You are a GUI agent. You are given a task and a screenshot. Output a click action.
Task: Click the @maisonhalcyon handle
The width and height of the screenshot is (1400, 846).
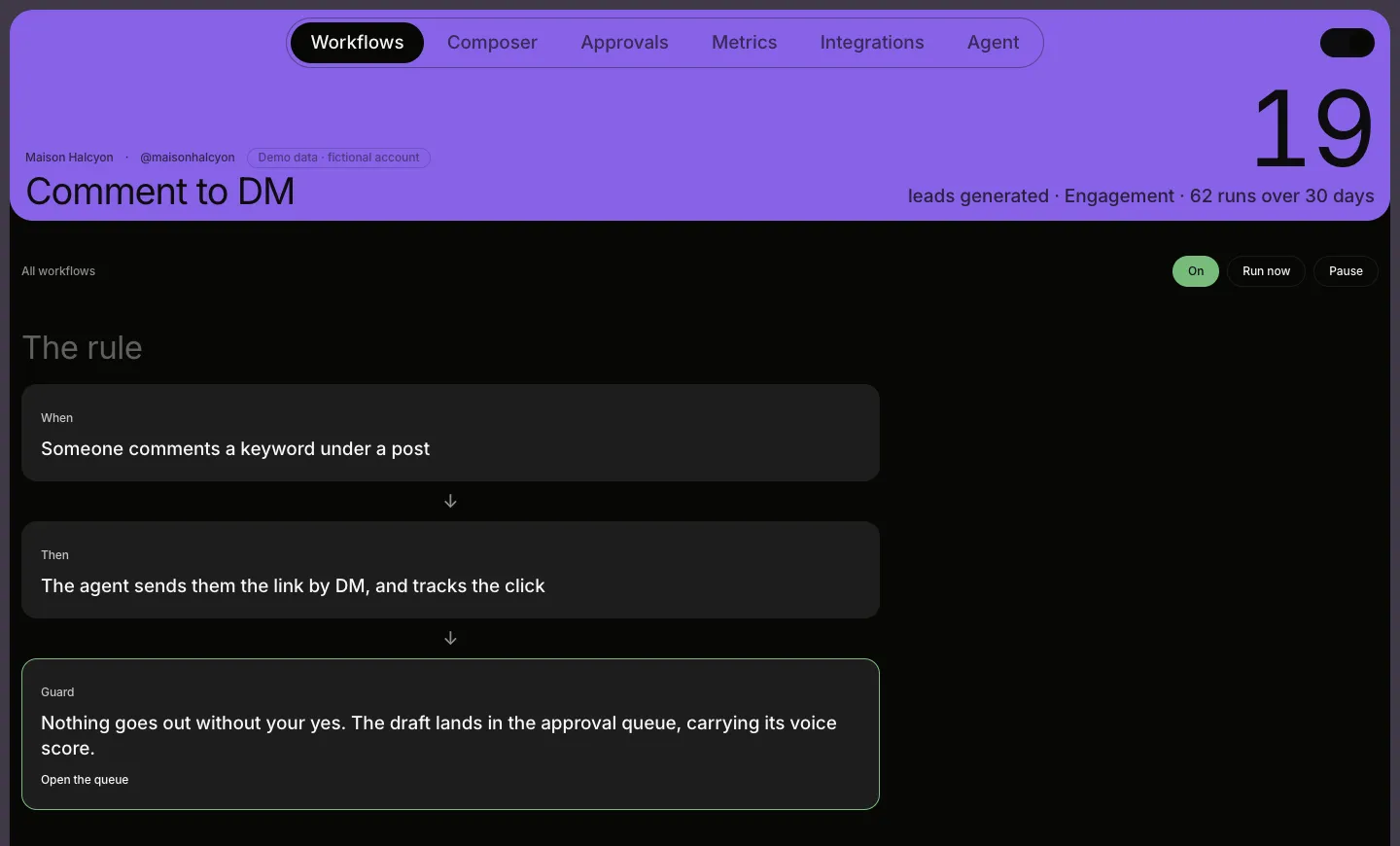tap(188, 158)
